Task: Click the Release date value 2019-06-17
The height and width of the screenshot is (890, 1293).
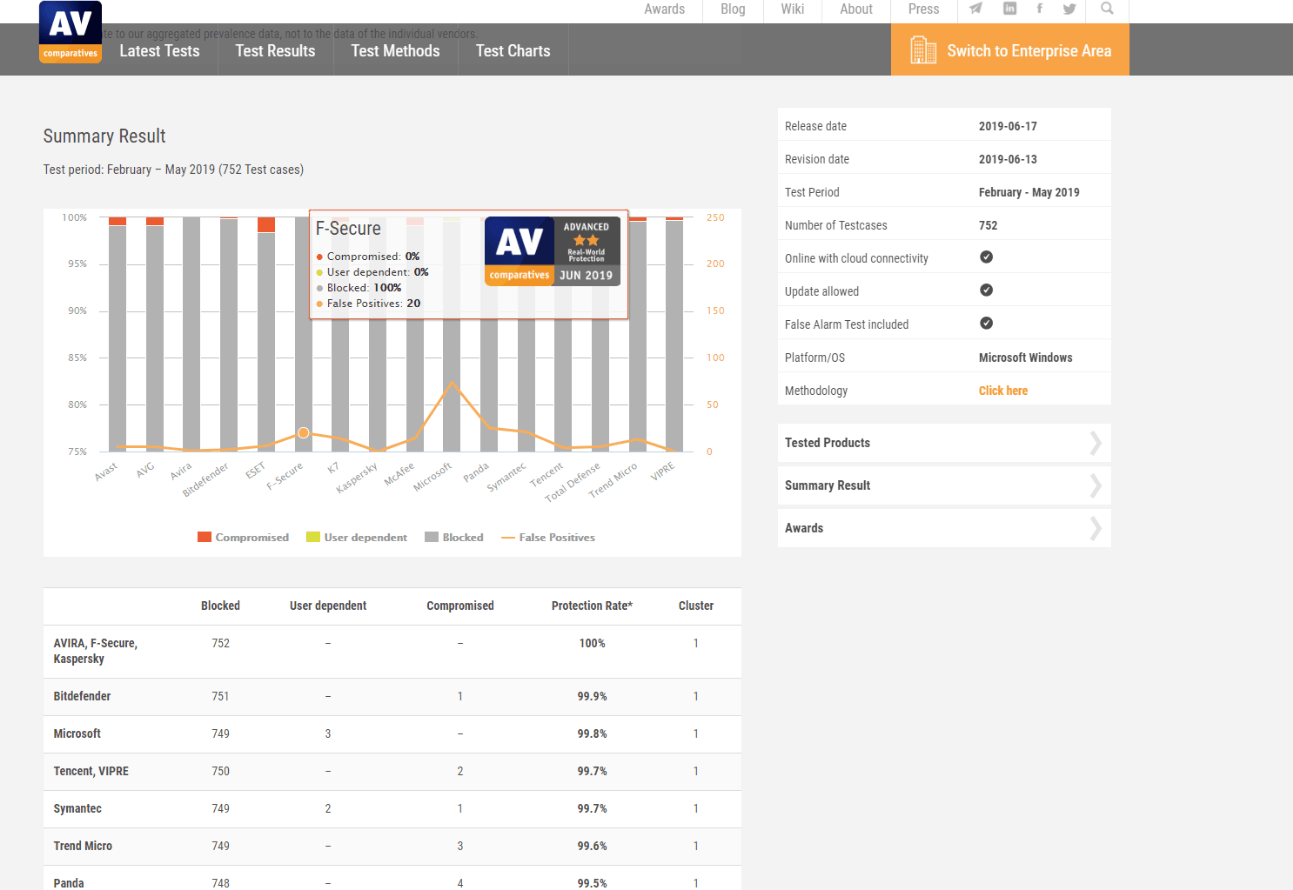Action: pos(1010,126)
